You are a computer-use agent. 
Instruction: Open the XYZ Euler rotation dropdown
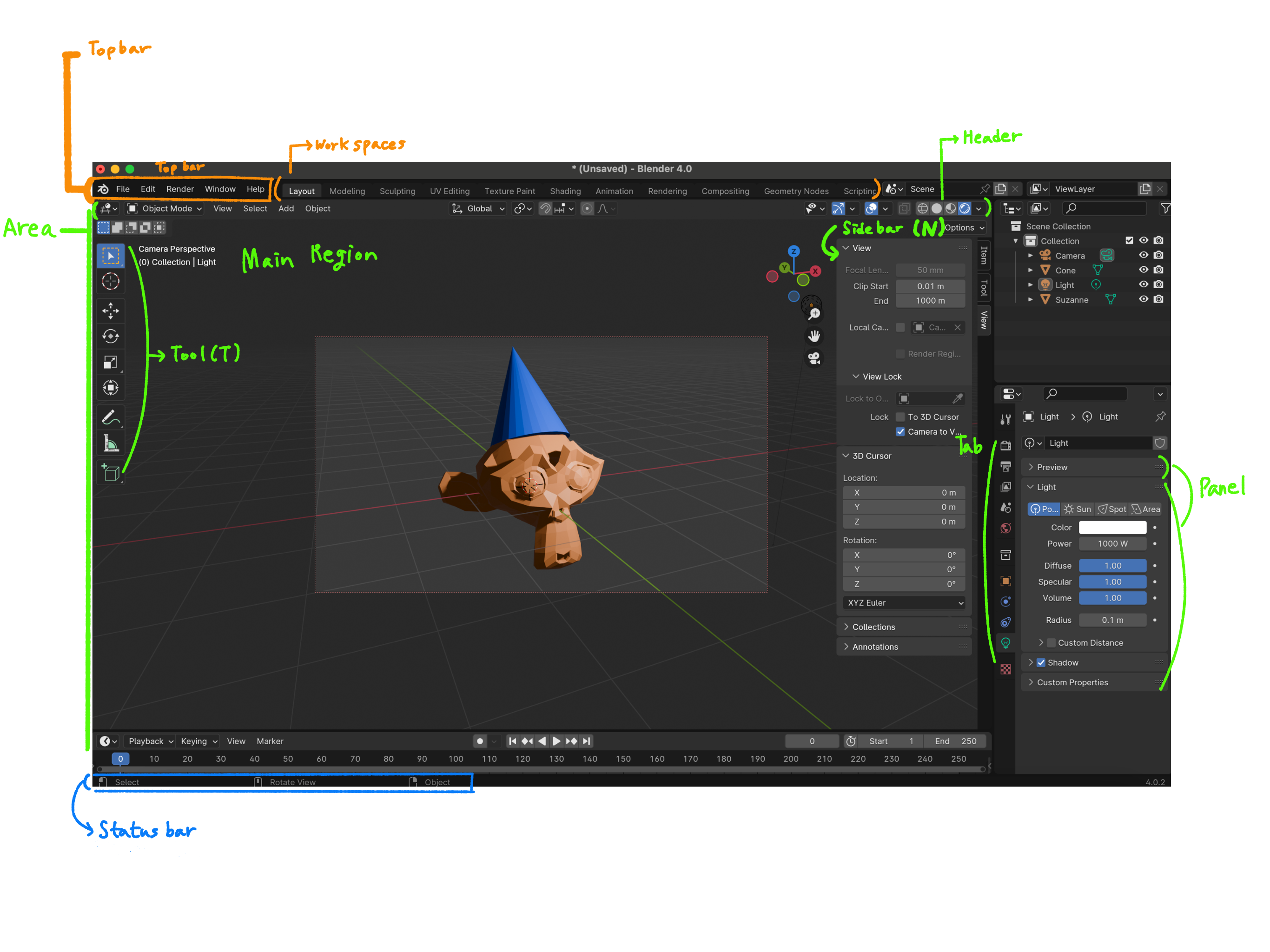pos(904,602)
